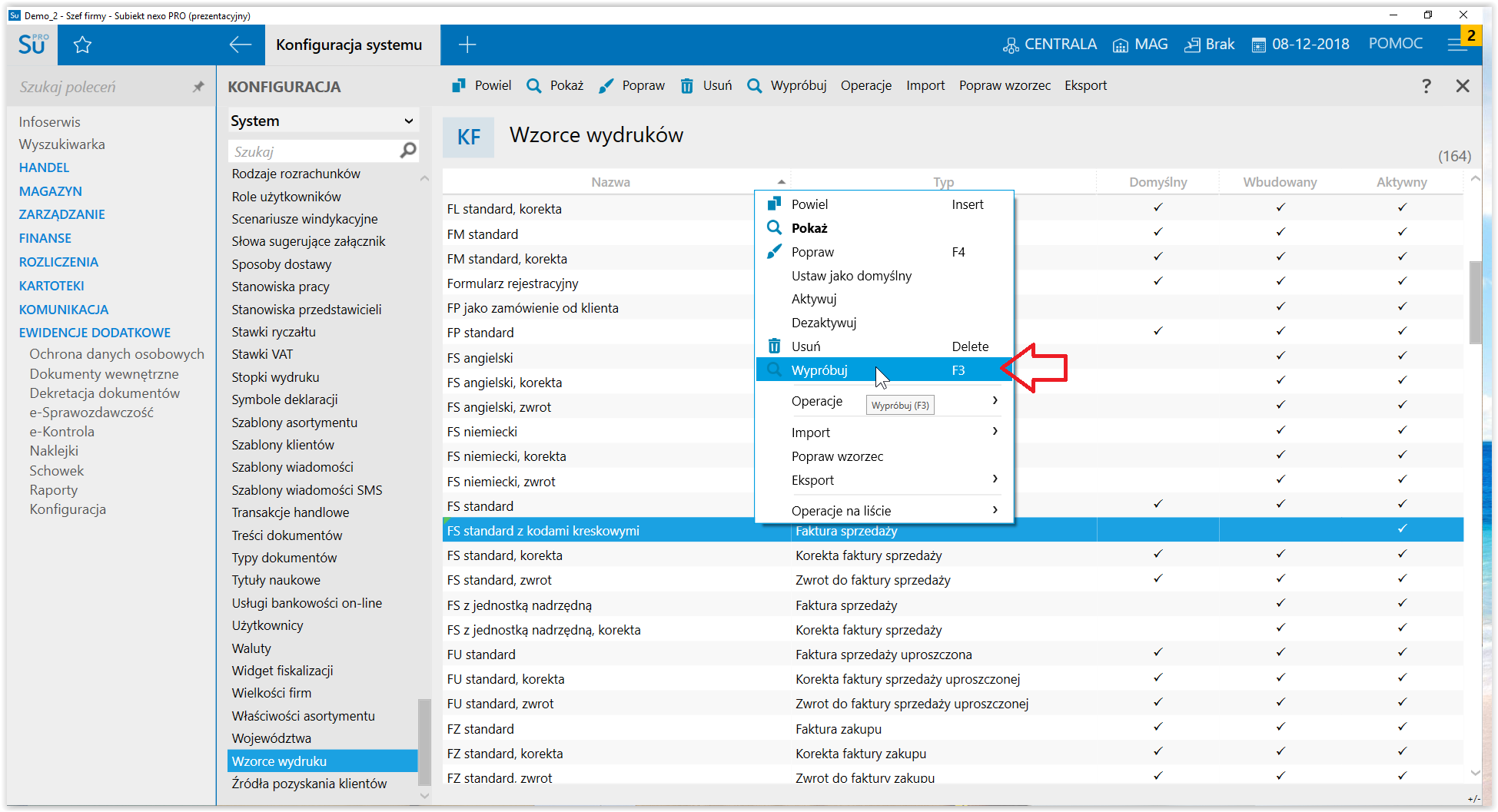Screen dimensions: 1498x812
Task: Open Wzorce wydruku in configuration list
Action: click(x=323, y=761)
